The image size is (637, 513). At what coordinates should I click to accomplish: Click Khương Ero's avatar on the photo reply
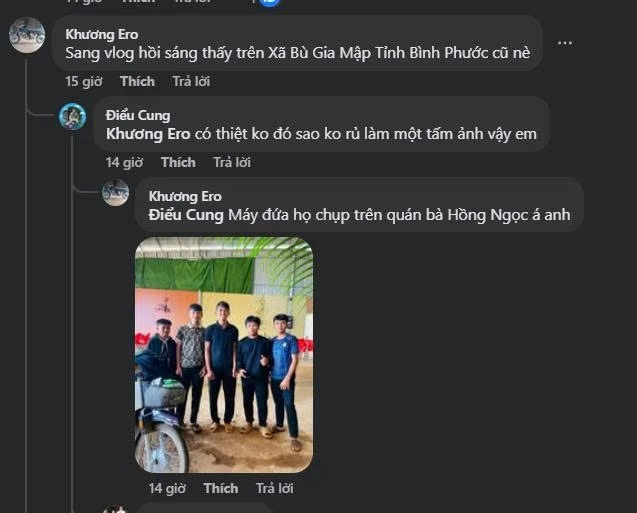[115, 193]
